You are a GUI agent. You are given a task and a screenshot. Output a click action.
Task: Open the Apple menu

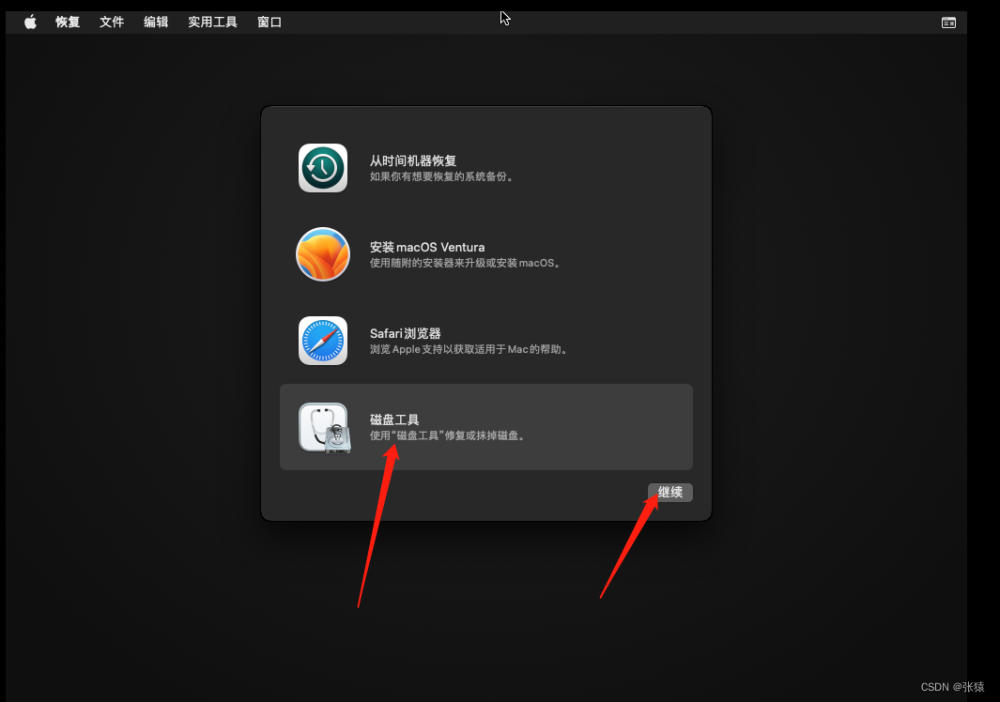tap(30, 22)
